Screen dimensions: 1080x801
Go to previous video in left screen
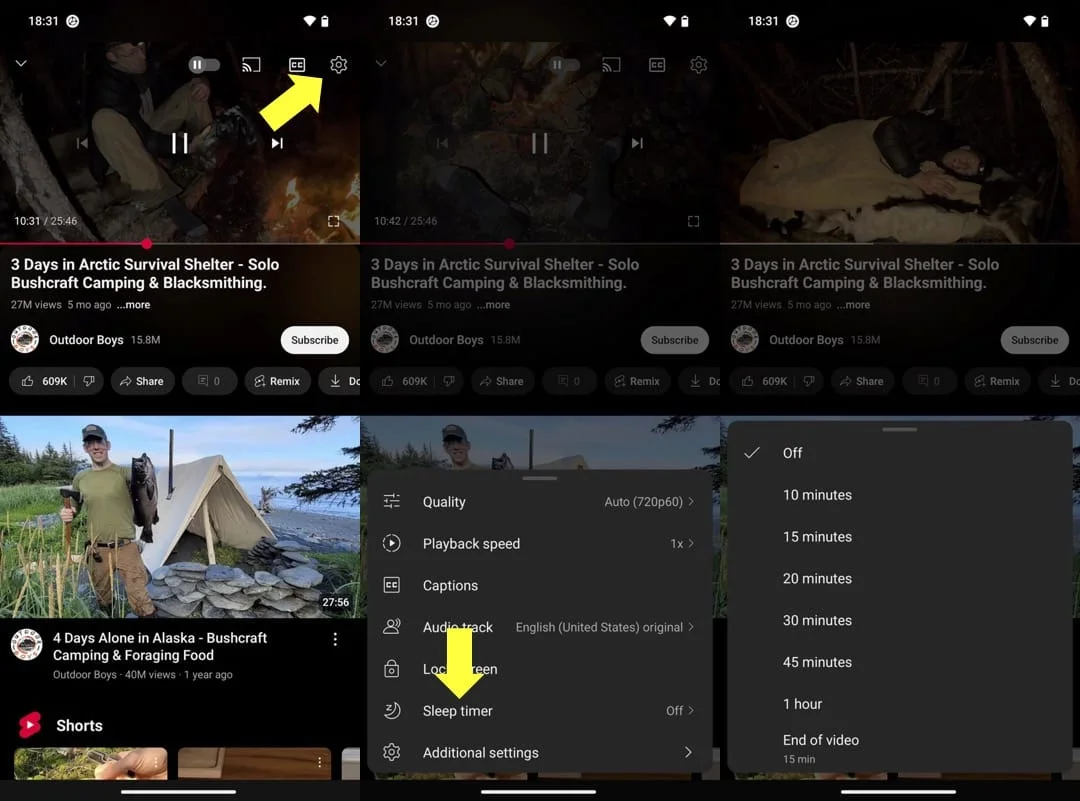[82, 143]
